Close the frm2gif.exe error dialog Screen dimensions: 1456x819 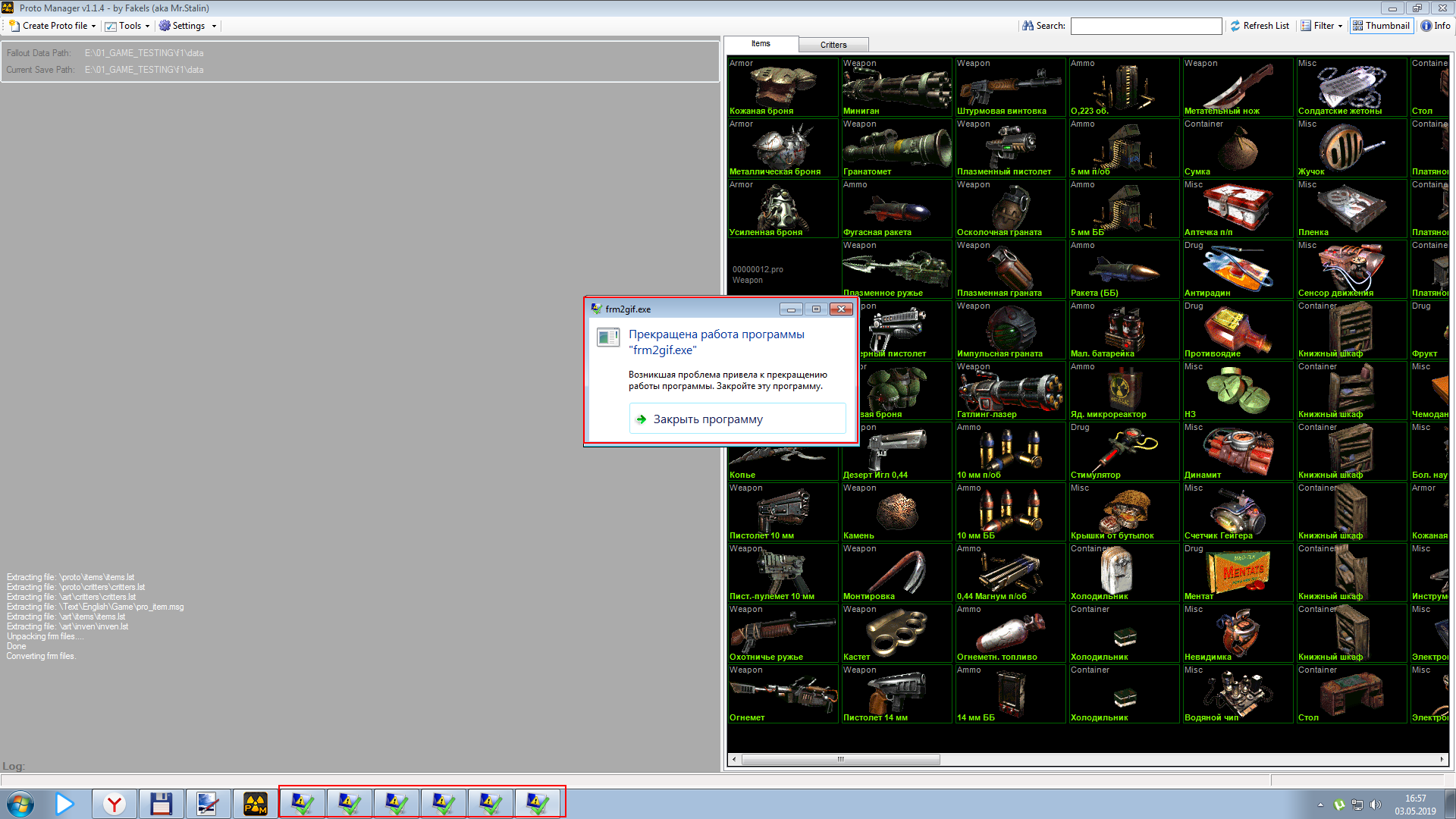[x=840, y=309]
